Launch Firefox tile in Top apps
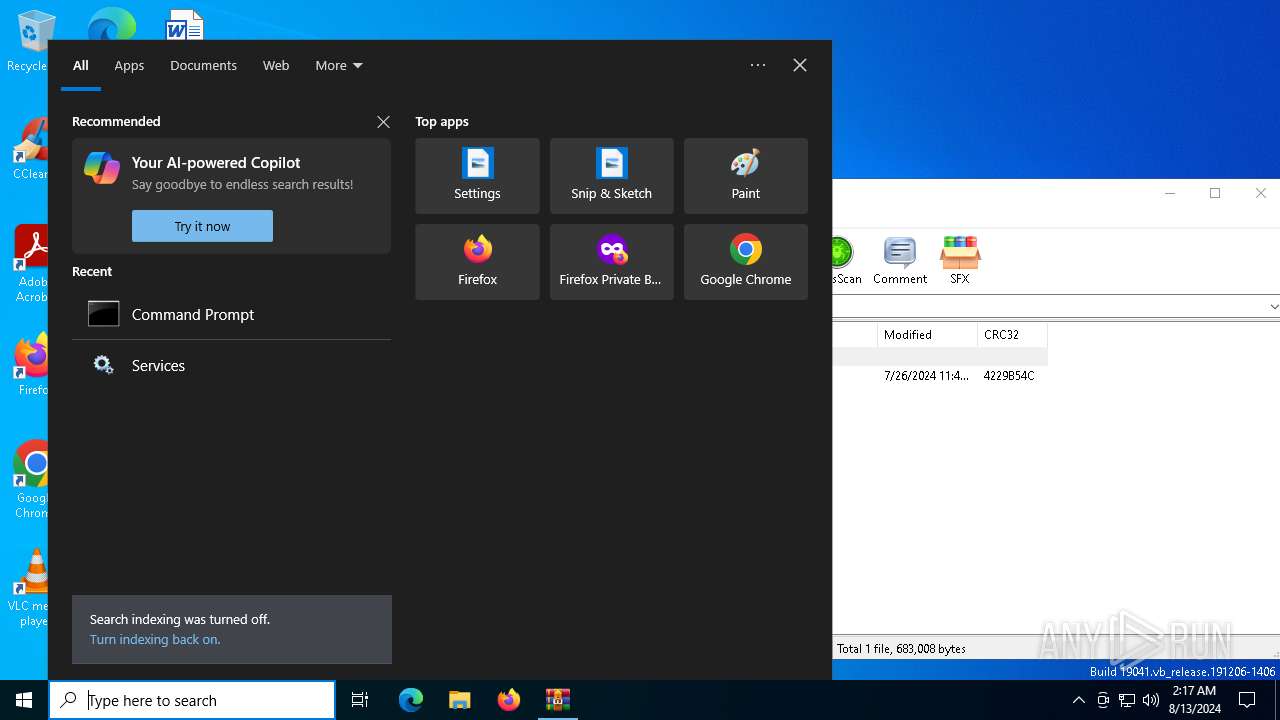1280x720 pixels. [477, 262]
